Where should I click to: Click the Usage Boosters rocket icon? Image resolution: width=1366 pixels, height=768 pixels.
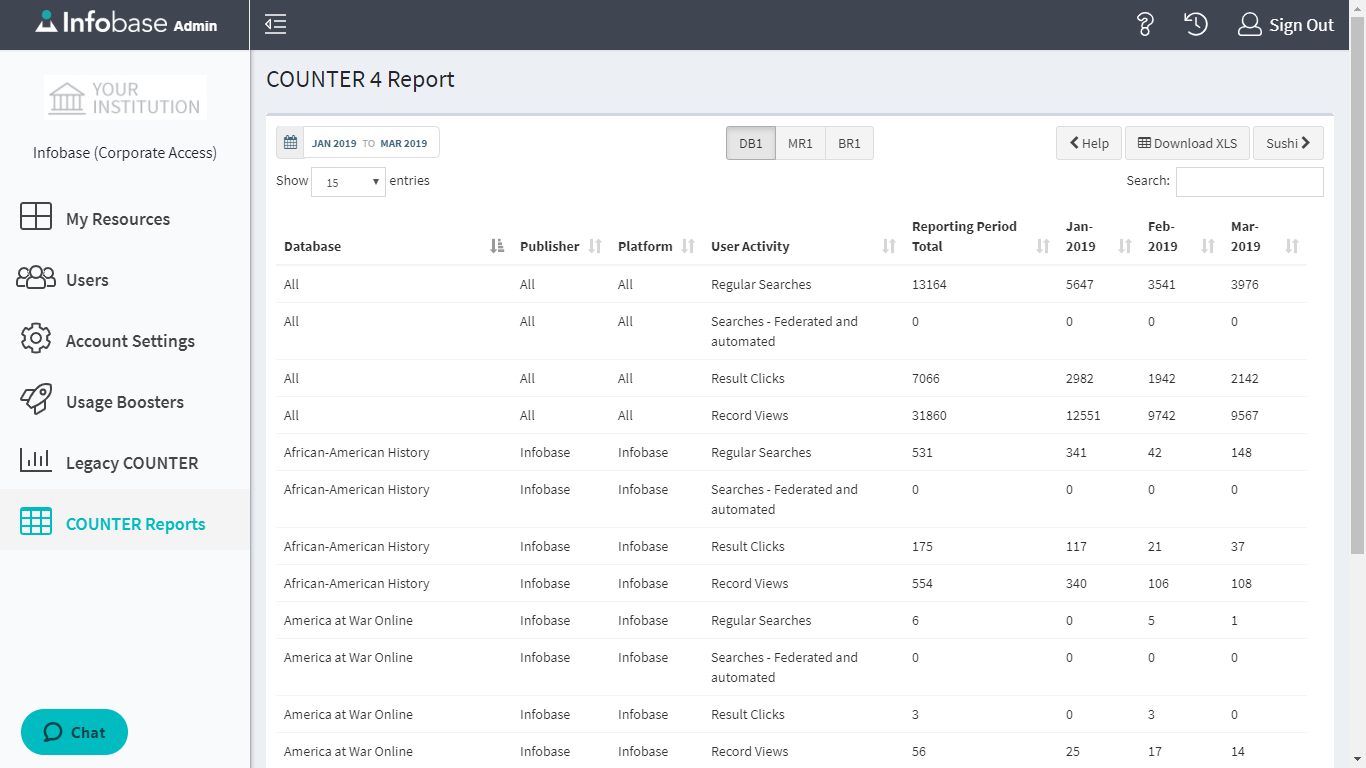click(x=36, y=400)
